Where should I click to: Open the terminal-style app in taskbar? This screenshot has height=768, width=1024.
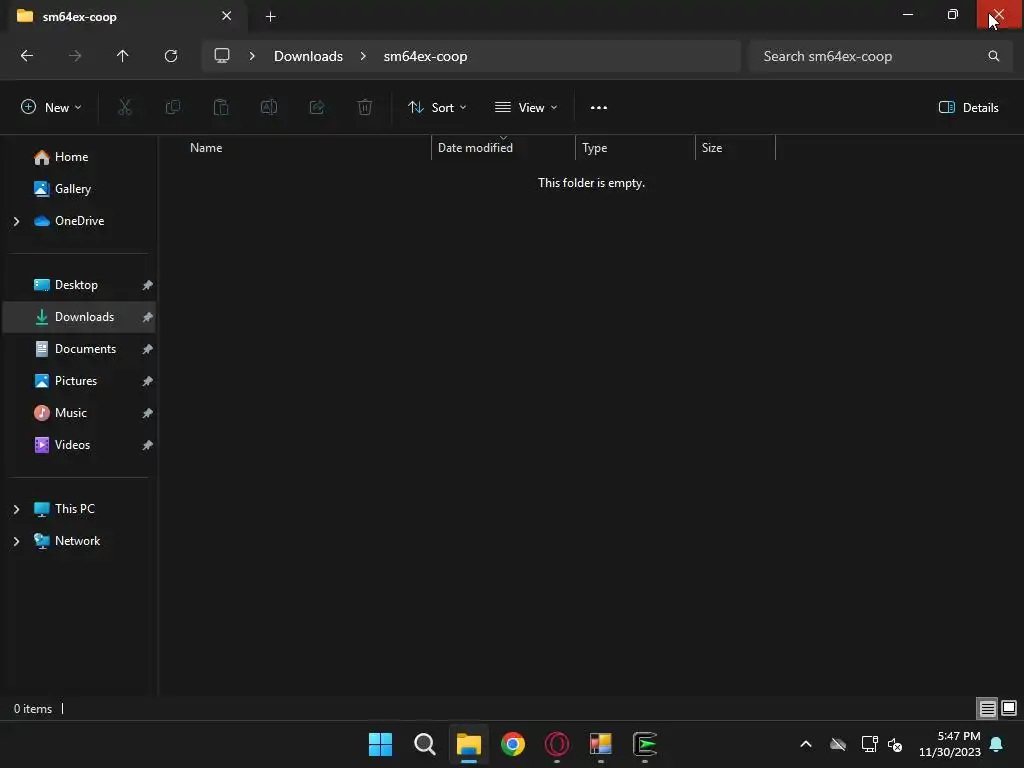(645, 744)
